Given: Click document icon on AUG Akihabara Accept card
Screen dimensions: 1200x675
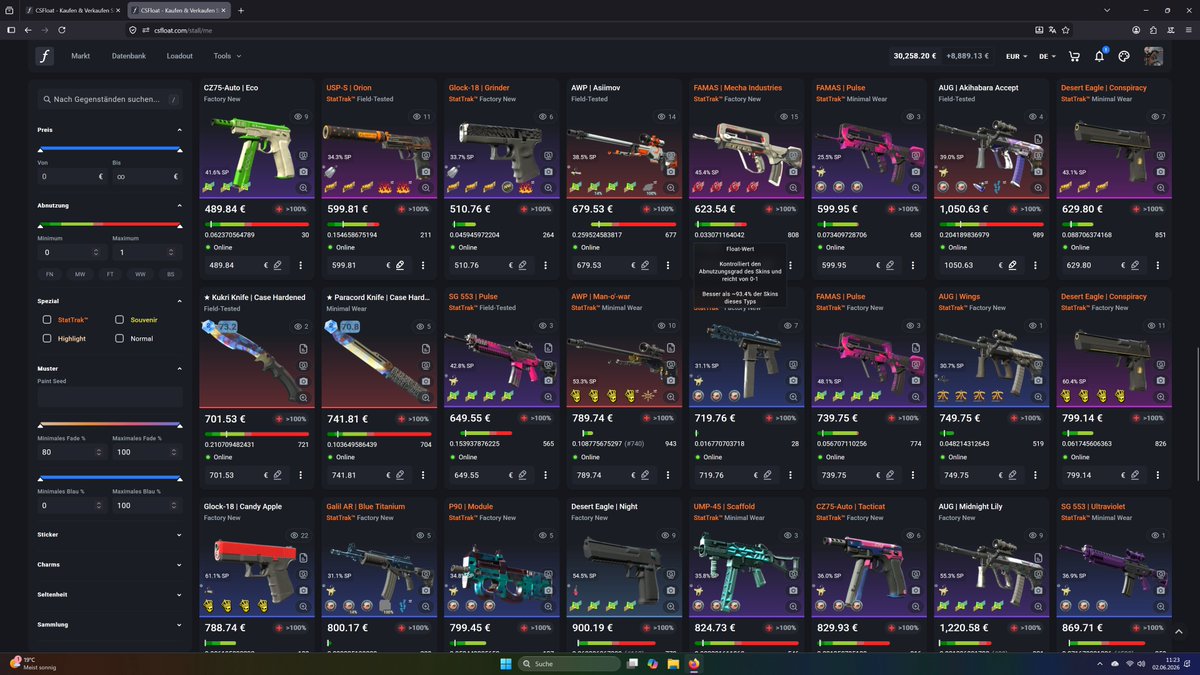Looking at the screenshot, I should coord(1039,137).
